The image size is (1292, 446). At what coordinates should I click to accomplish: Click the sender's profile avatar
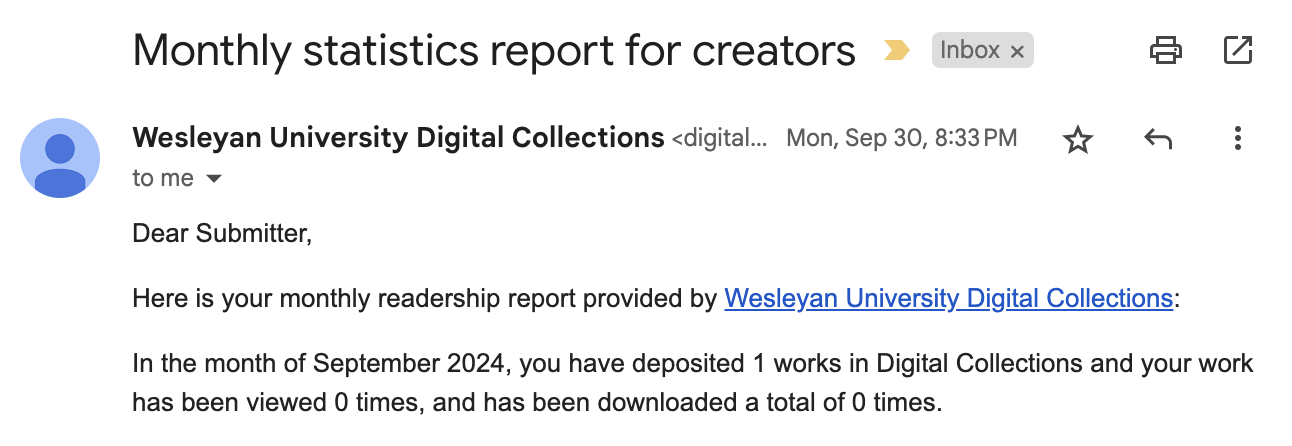60,158
